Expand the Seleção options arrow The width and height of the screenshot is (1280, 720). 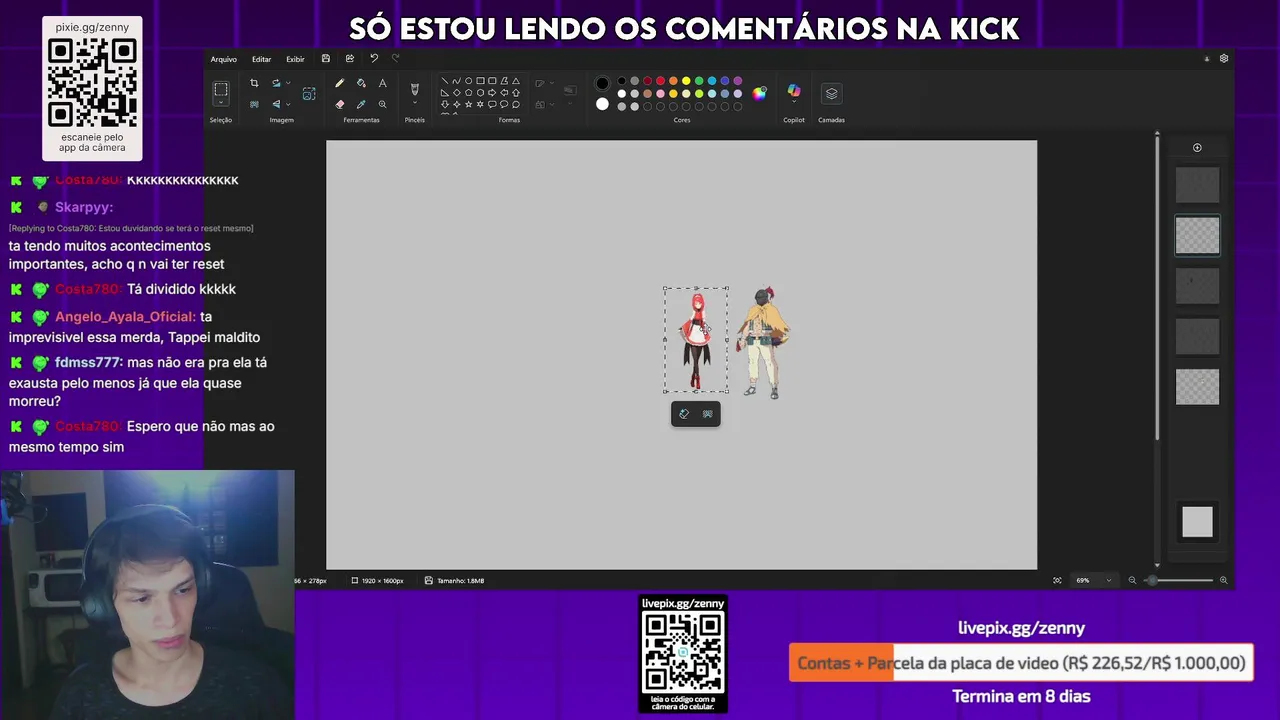pyautogui.click(x=221, y=102)
